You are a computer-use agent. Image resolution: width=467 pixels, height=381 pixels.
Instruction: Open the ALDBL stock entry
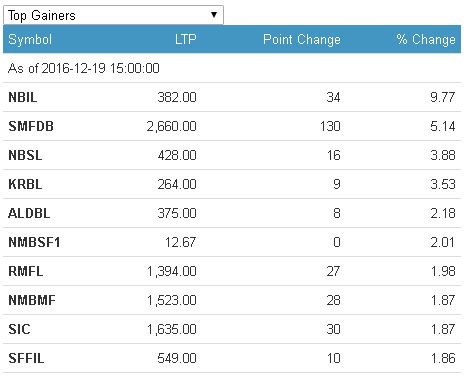click(29, 213)
